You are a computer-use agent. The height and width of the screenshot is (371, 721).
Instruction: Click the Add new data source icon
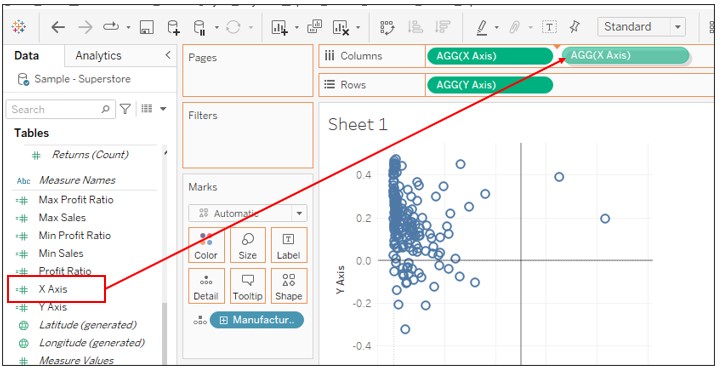click(x=173, y=27)
